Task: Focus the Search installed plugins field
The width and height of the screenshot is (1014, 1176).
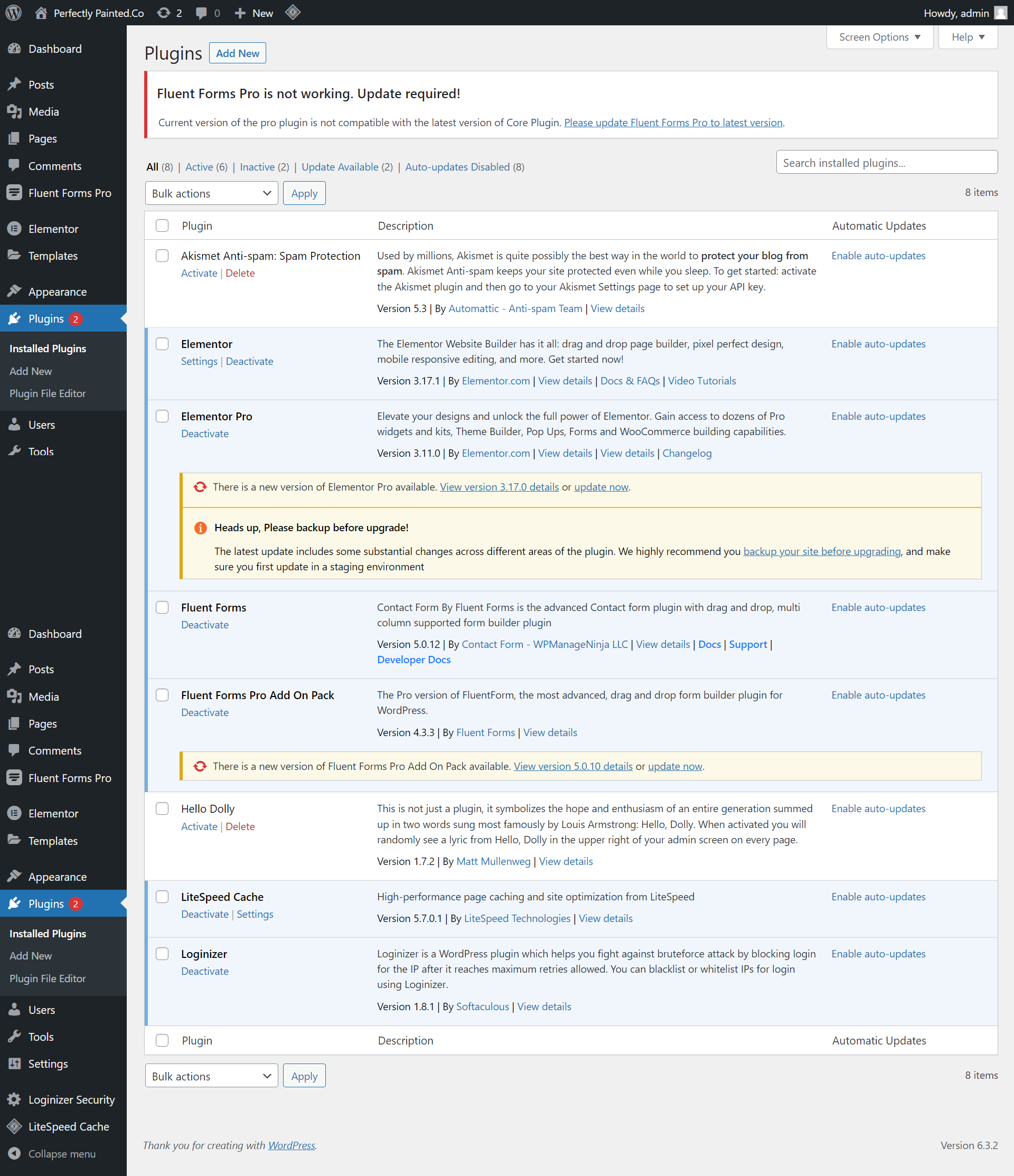Action: pos(887,162)
